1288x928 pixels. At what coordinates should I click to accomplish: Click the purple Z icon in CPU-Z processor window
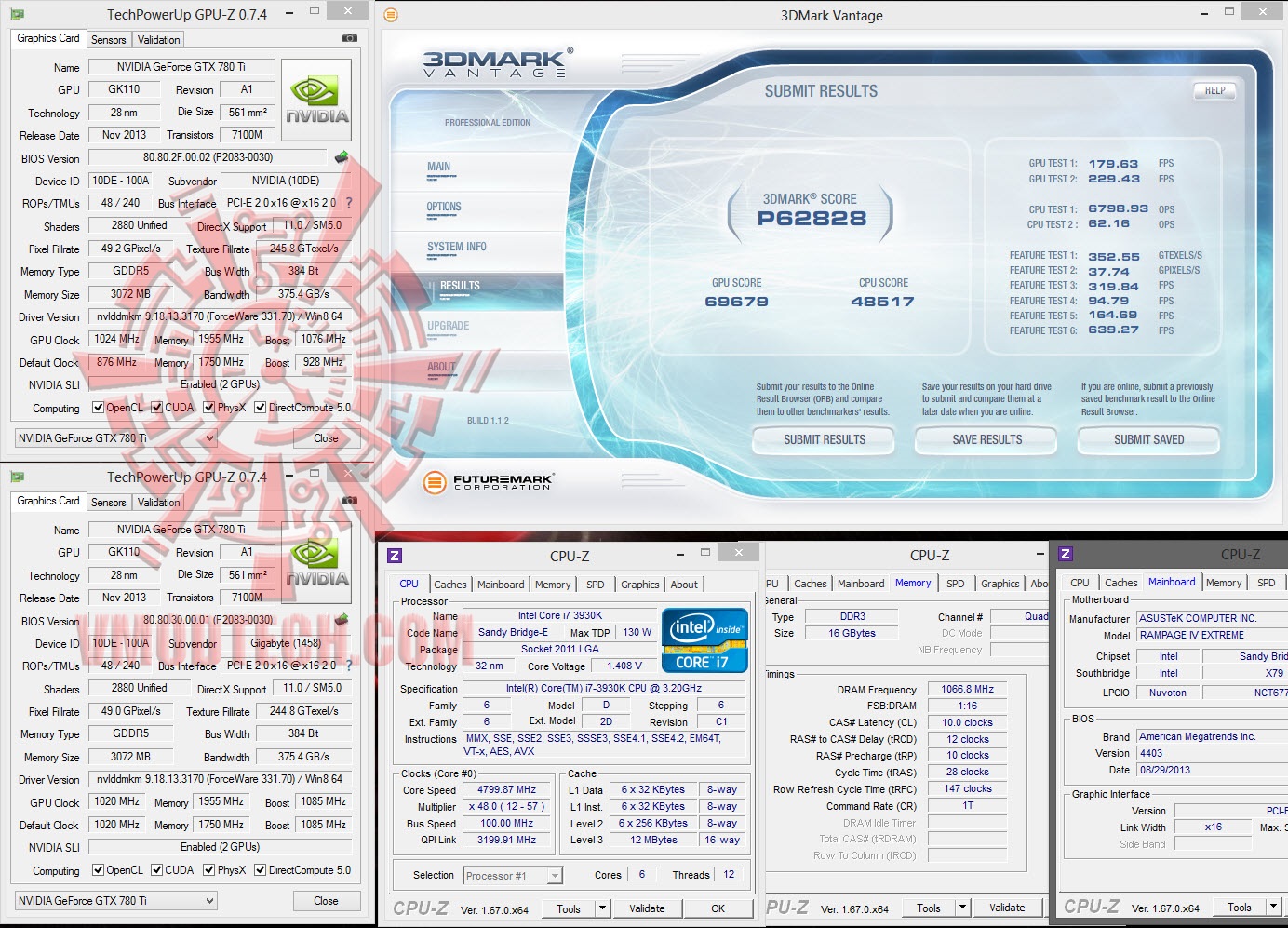[395, 556]
